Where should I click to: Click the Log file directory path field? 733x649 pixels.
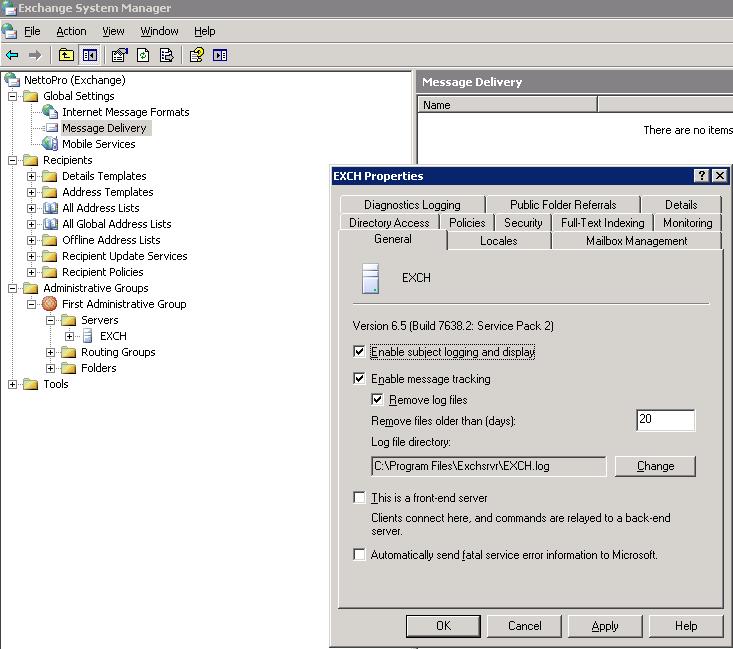pos(489,466)
